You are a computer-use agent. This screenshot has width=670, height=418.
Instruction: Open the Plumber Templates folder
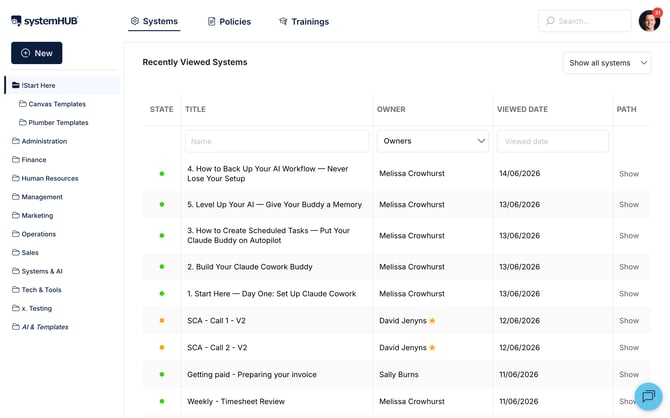[x=53, y=122]
